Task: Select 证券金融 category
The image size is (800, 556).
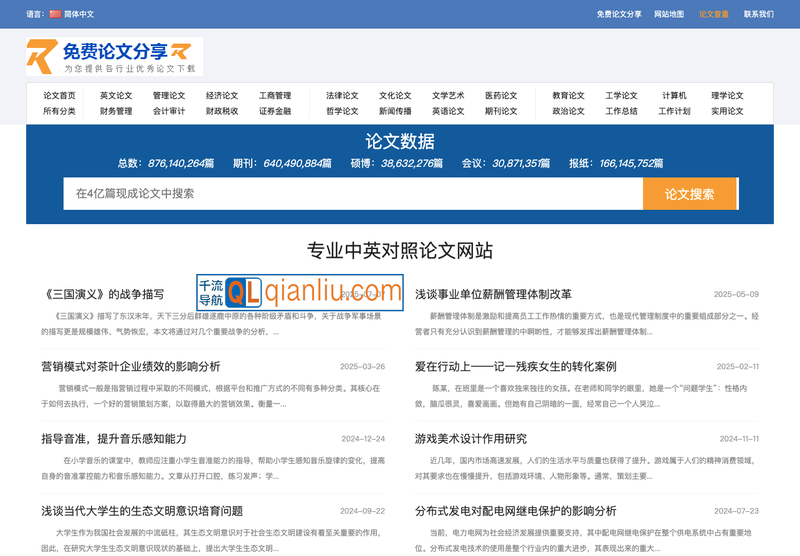Action: pyautogui.click(x=275, y=111)
